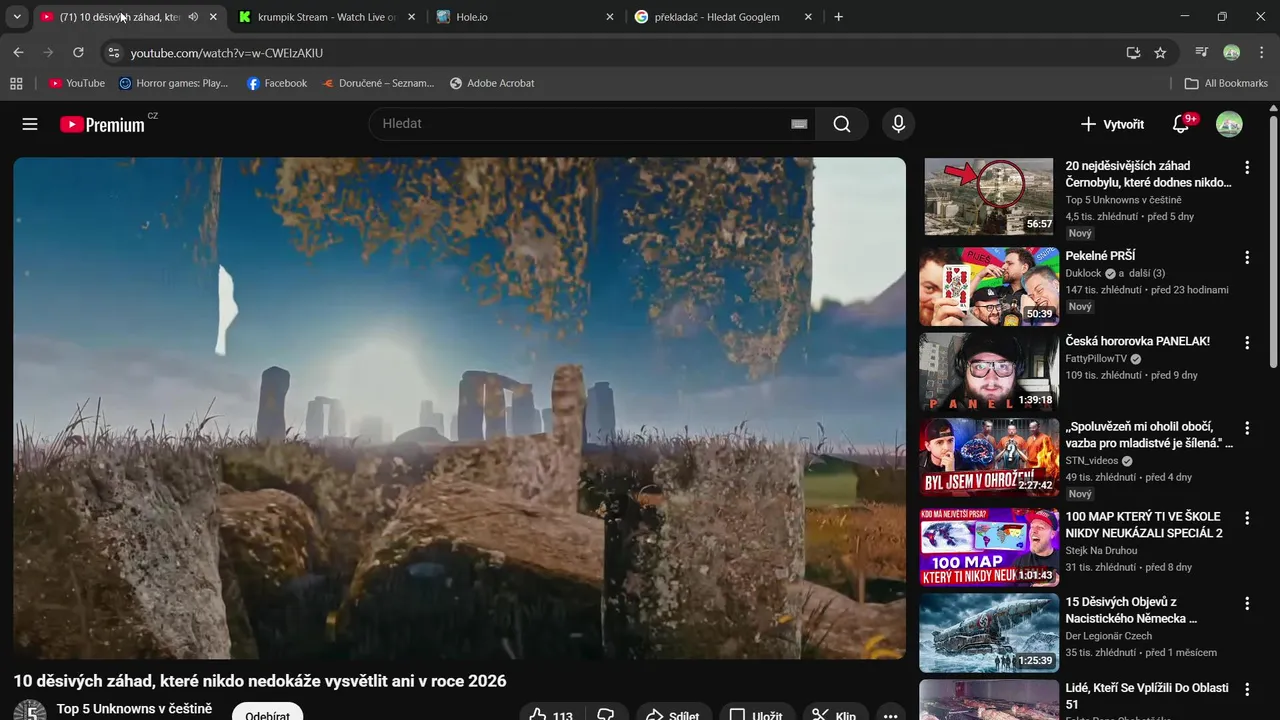
Task: Open Top 5 Unknowns v češtině channel
Action: click(x=134, y=709)
